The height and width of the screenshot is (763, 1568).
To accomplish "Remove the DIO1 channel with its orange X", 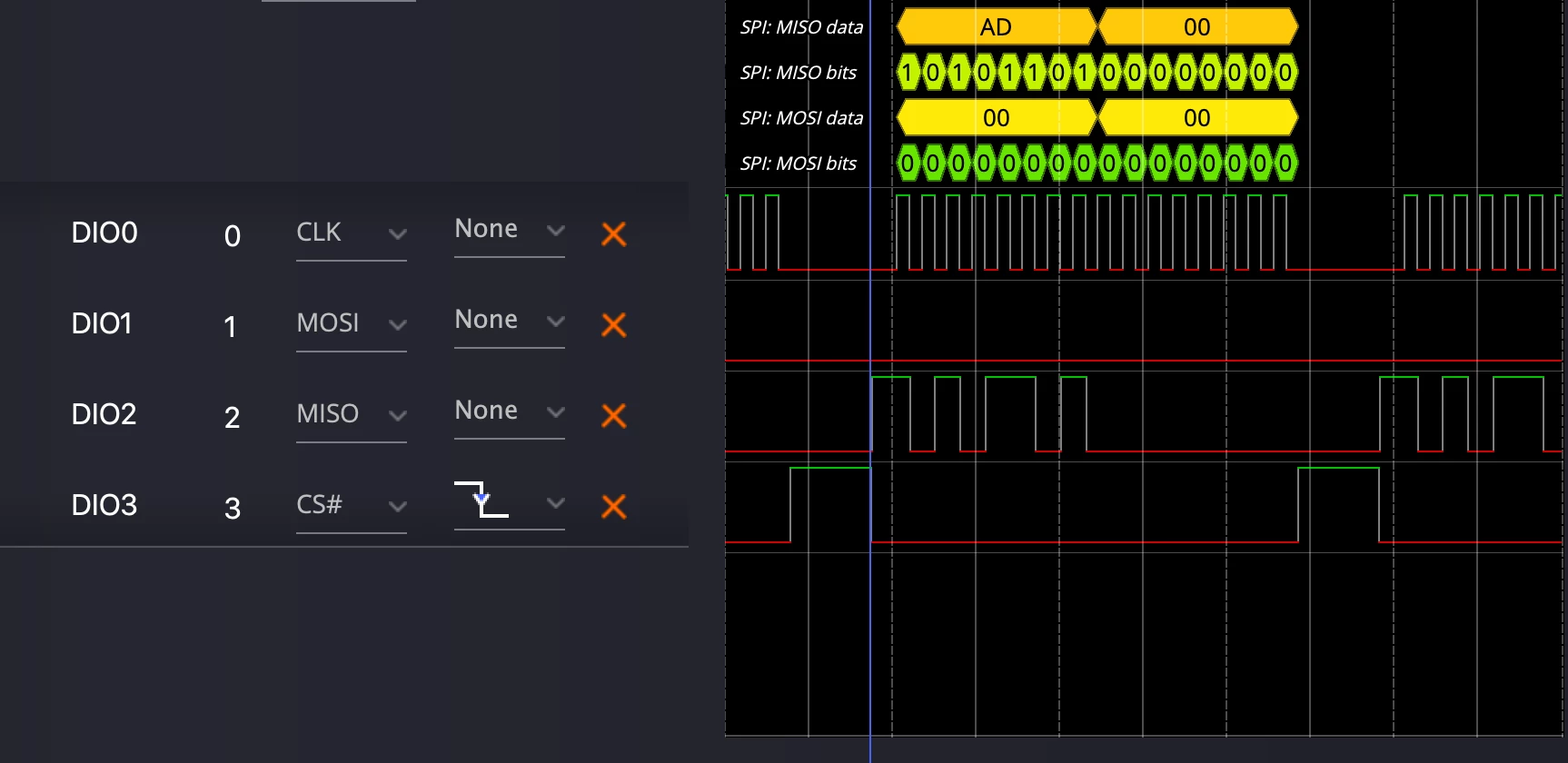I will (614, 325).
